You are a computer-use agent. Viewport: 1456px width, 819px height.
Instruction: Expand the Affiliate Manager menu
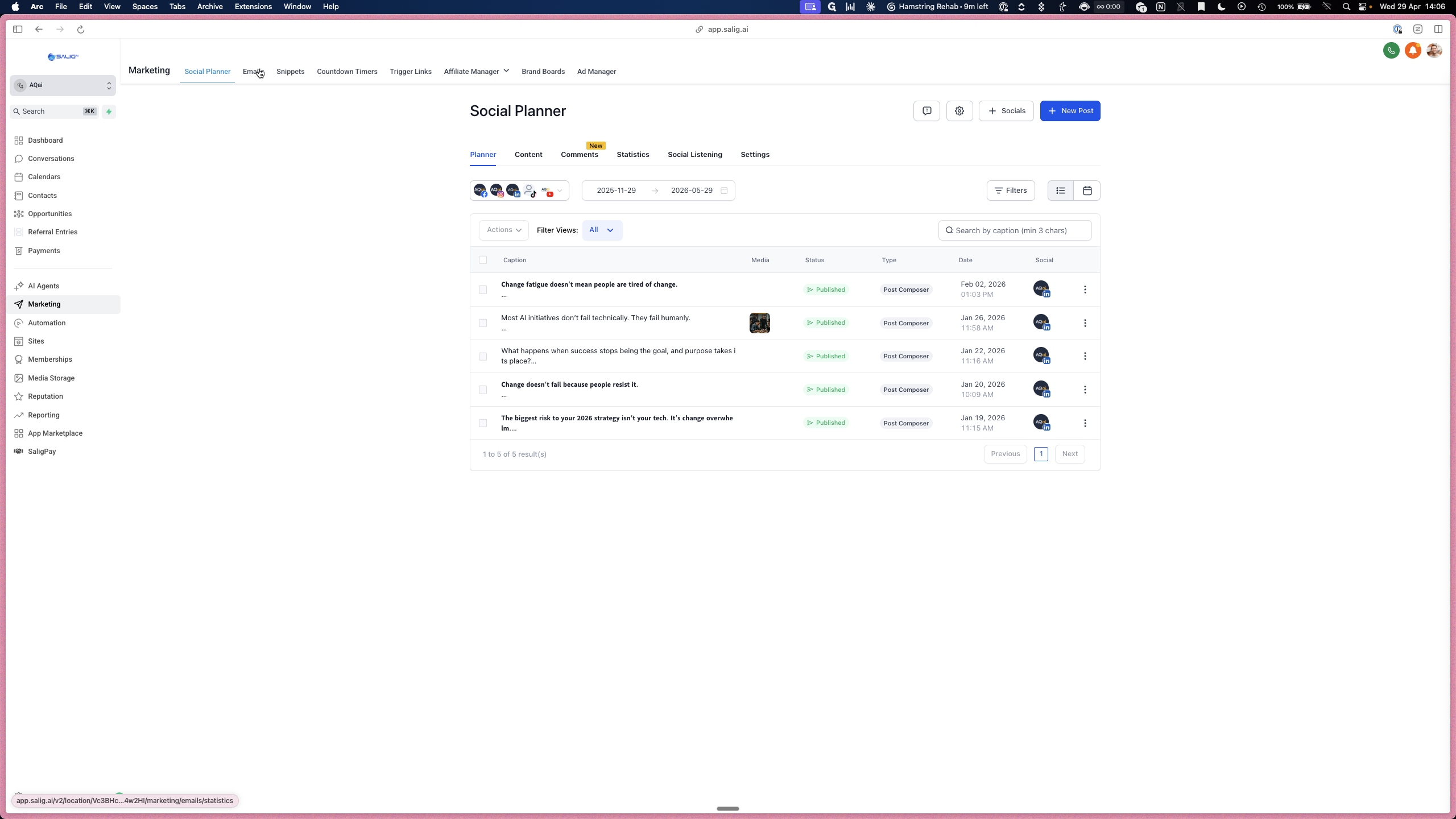point(477,72)
